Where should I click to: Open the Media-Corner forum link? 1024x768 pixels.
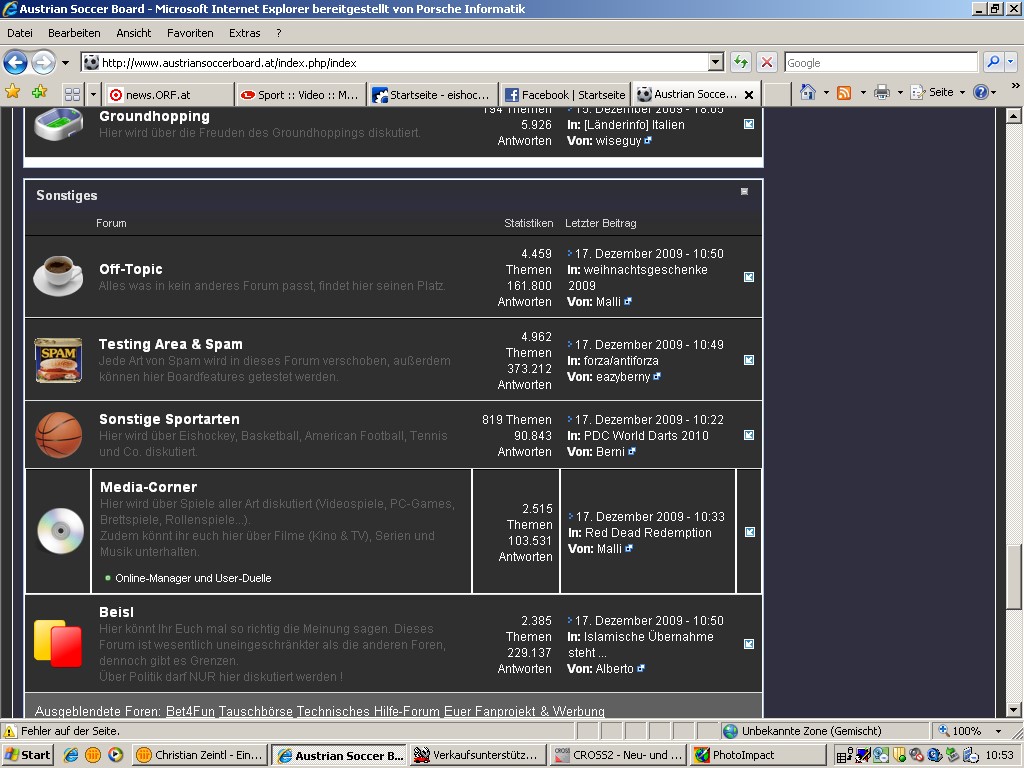[x=148, y=487]
